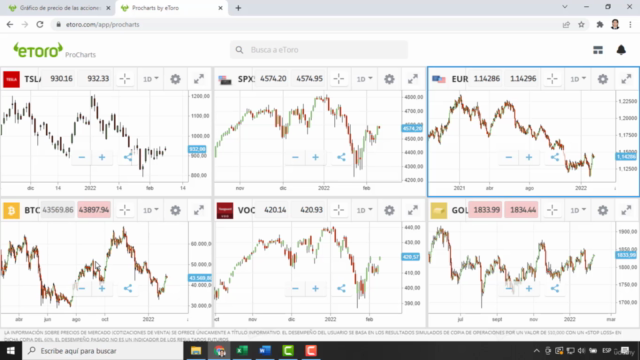Image resolution: width=640 pixels, height=360 pixels.
Task: Open settings gear on EUR chart
Action: coord(602,79)
